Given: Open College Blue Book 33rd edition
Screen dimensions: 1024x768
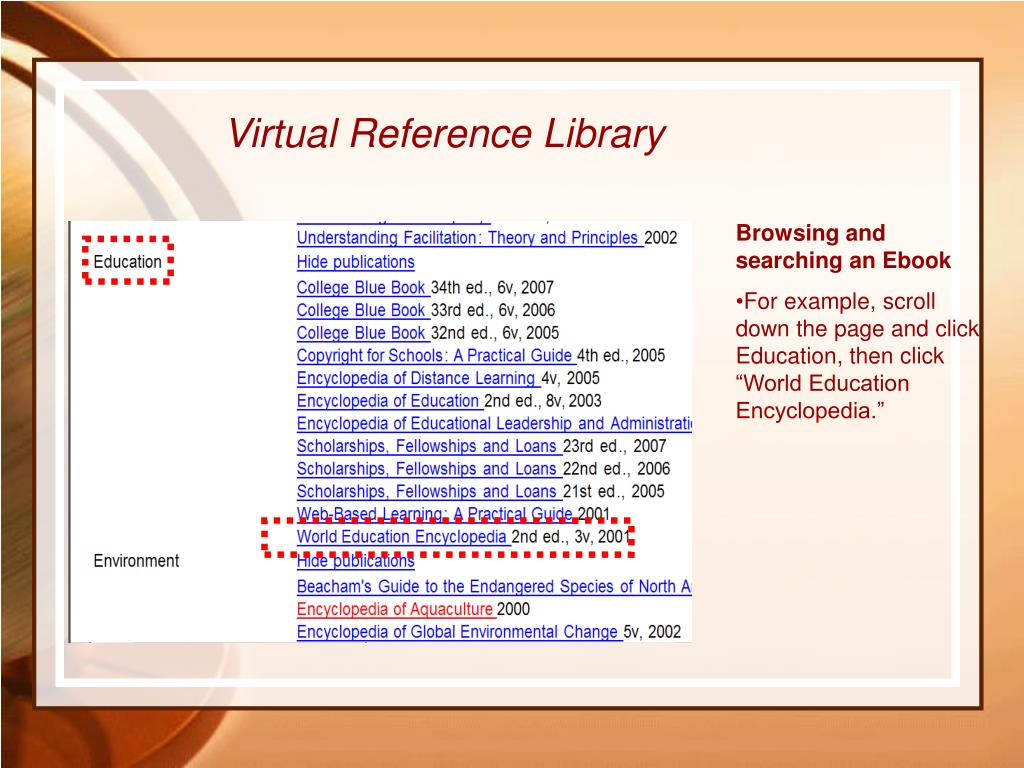Looking at the screenshot, I should point(361,310).
